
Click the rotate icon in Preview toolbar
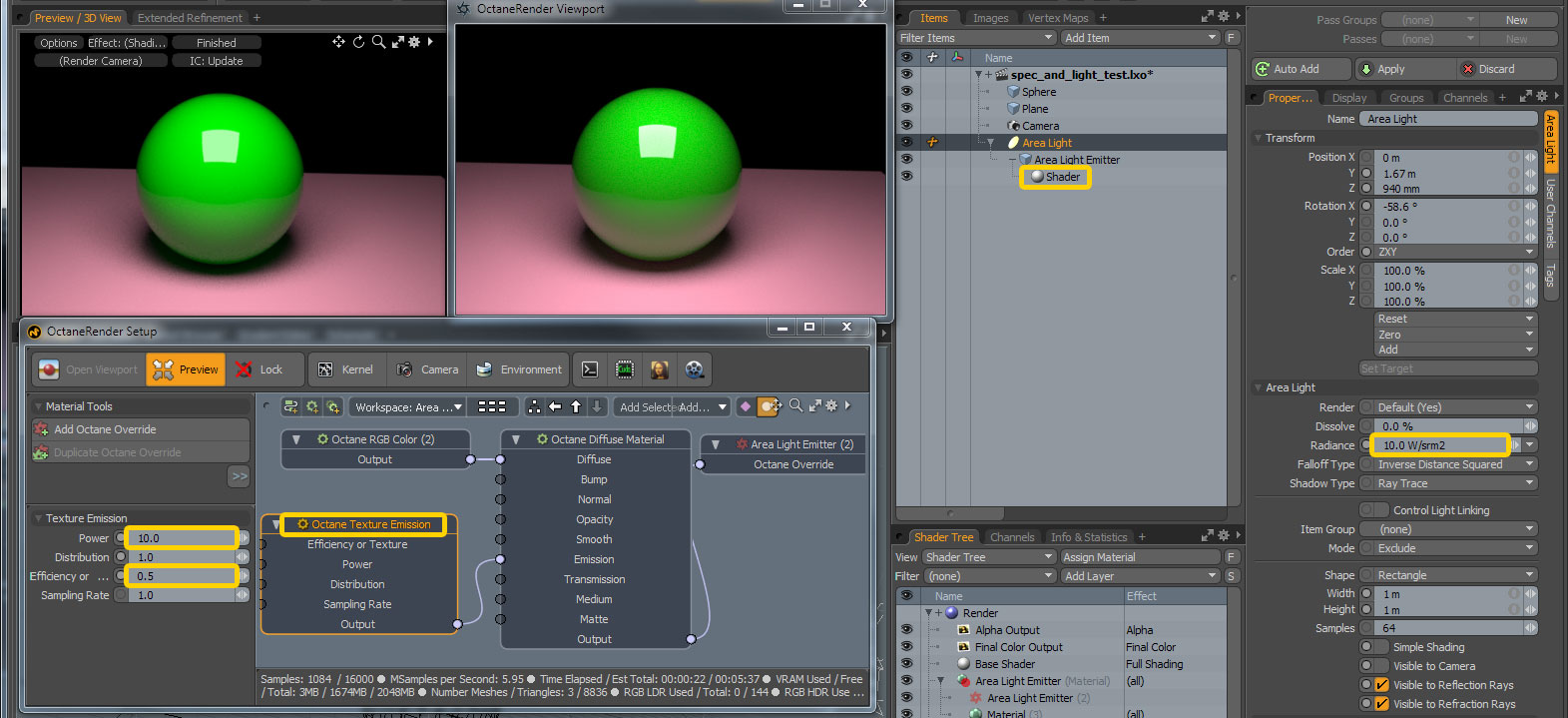coord(358,42)
